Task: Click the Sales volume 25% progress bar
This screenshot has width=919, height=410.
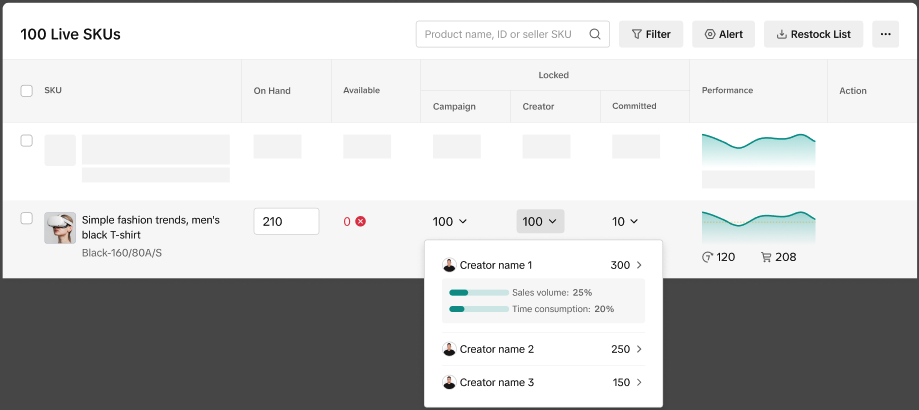Action: pyautogui.click(x=479, y=293)
